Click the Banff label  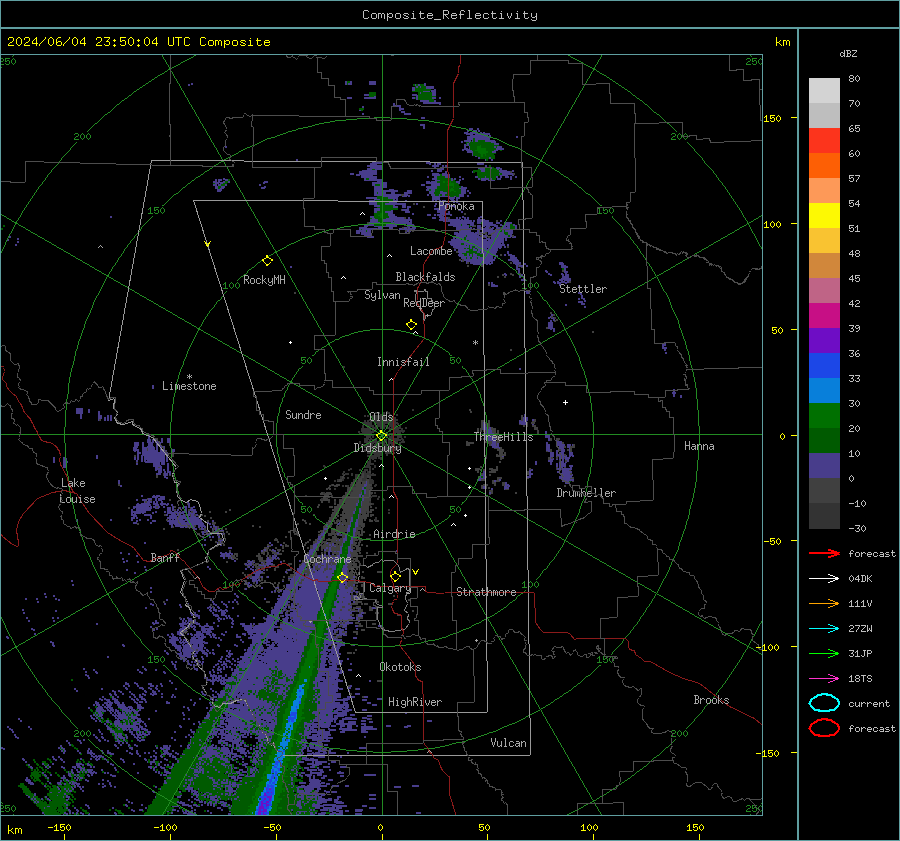(165, 557)
